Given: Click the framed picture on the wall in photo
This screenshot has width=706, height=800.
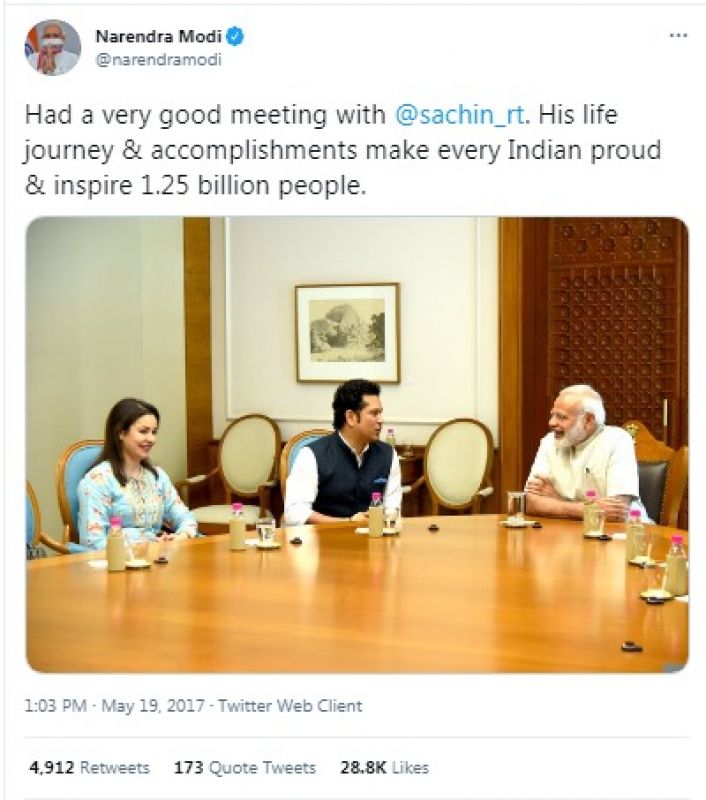Looking at the screenshot, I should click(347, 332).
